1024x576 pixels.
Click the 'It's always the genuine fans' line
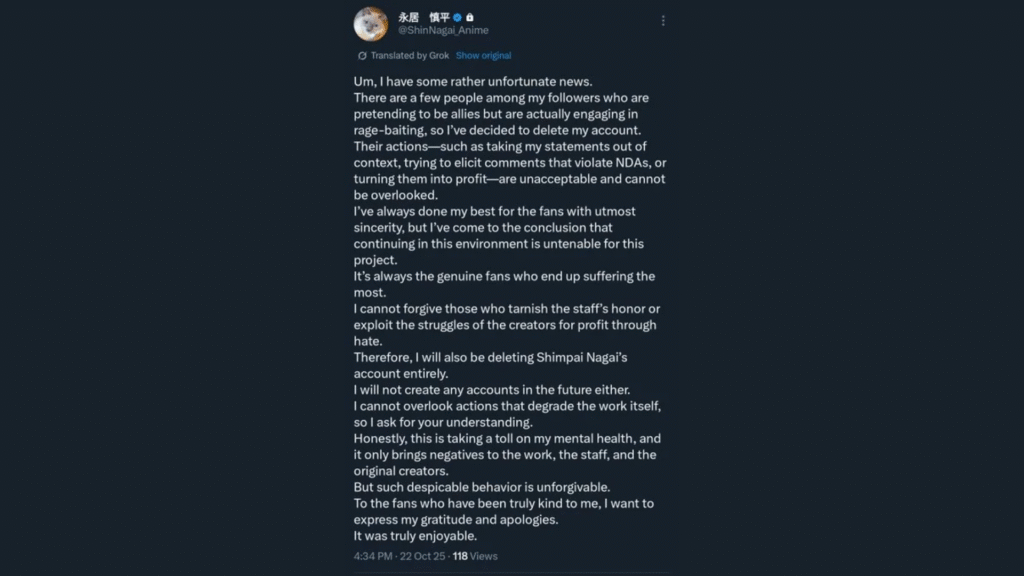click(504, 276)
